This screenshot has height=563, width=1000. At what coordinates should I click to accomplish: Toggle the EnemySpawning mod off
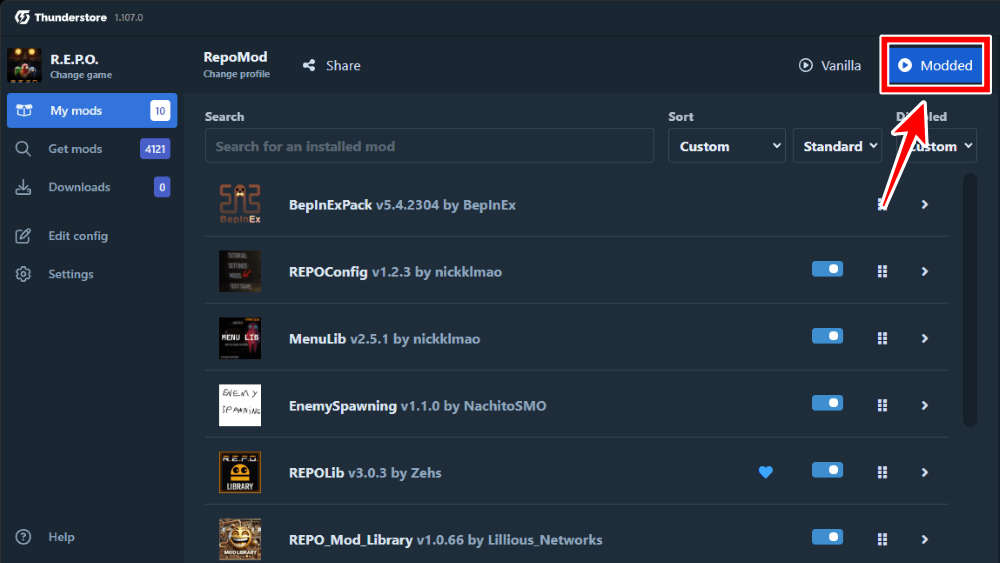click(827, 403)
